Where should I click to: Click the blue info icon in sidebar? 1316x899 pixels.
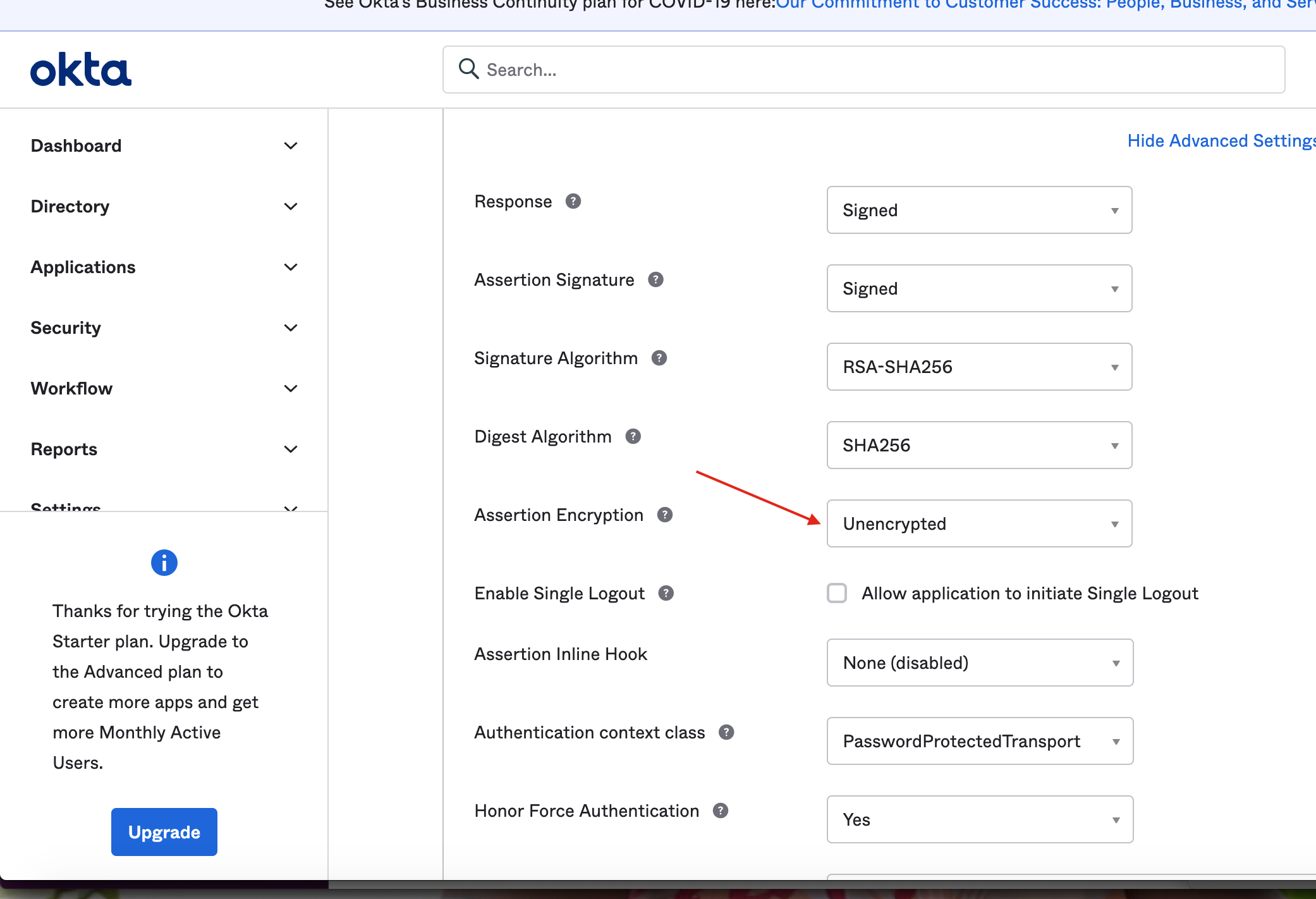[x=164, y=562]
